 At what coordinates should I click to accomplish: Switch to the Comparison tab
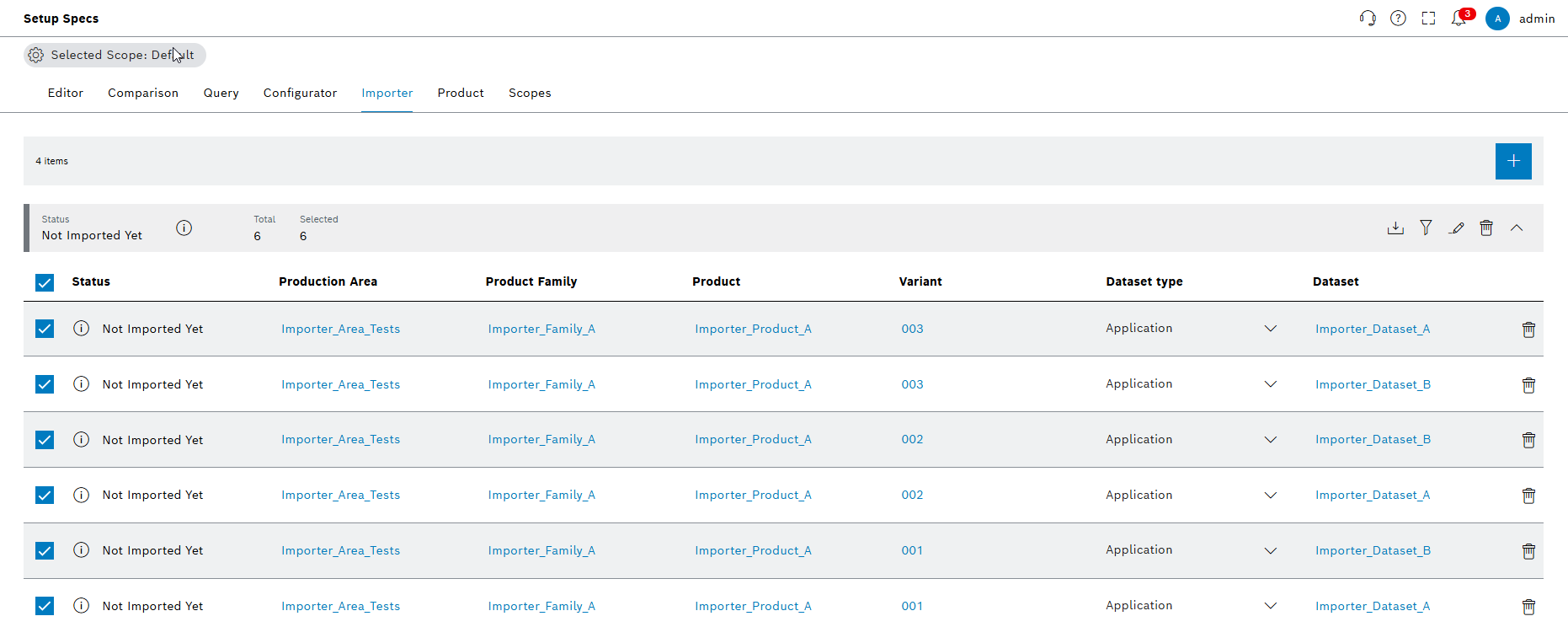click(x=143, y=93)
